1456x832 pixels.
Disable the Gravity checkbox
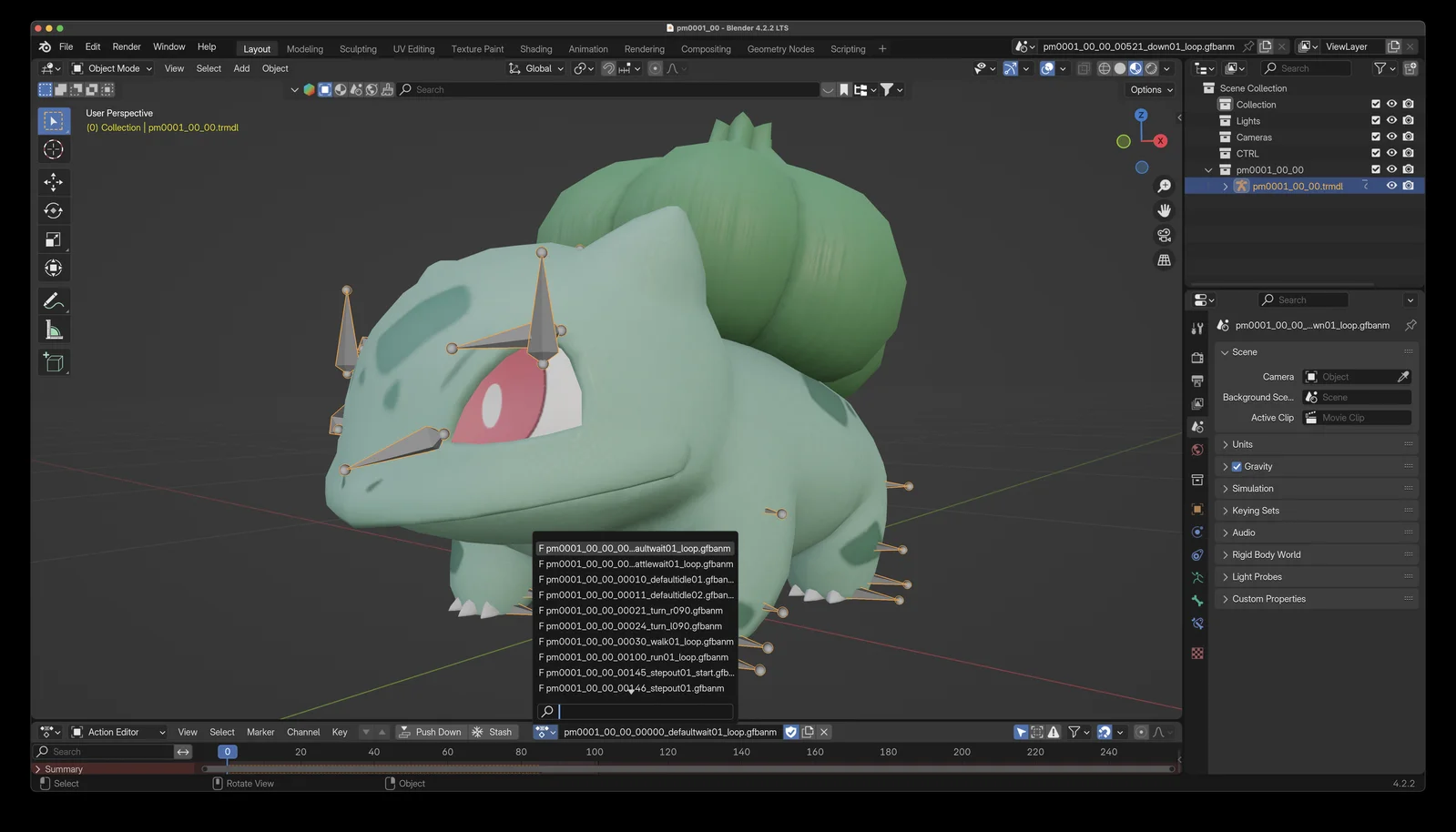(x=1237, y=467)
